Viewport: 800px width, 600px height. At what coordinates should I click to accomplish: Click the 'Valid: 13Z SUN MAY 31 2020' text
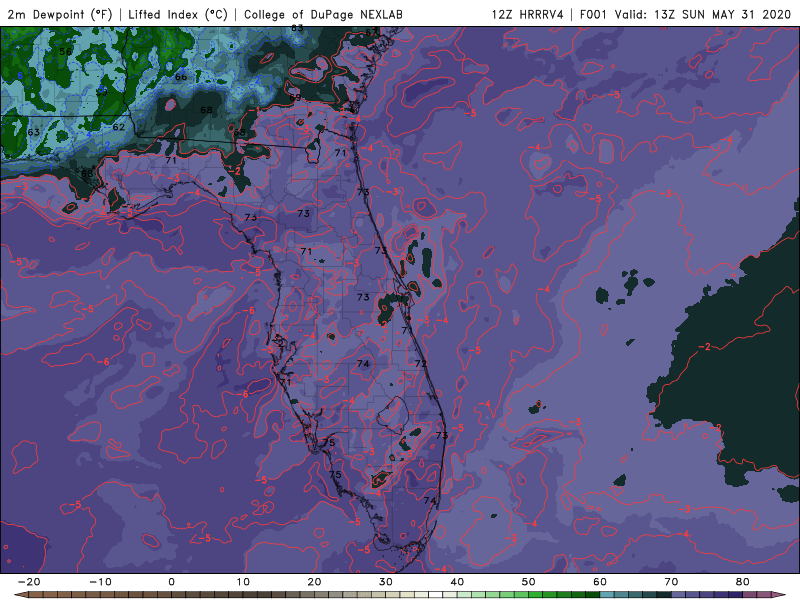coord(703,14)
